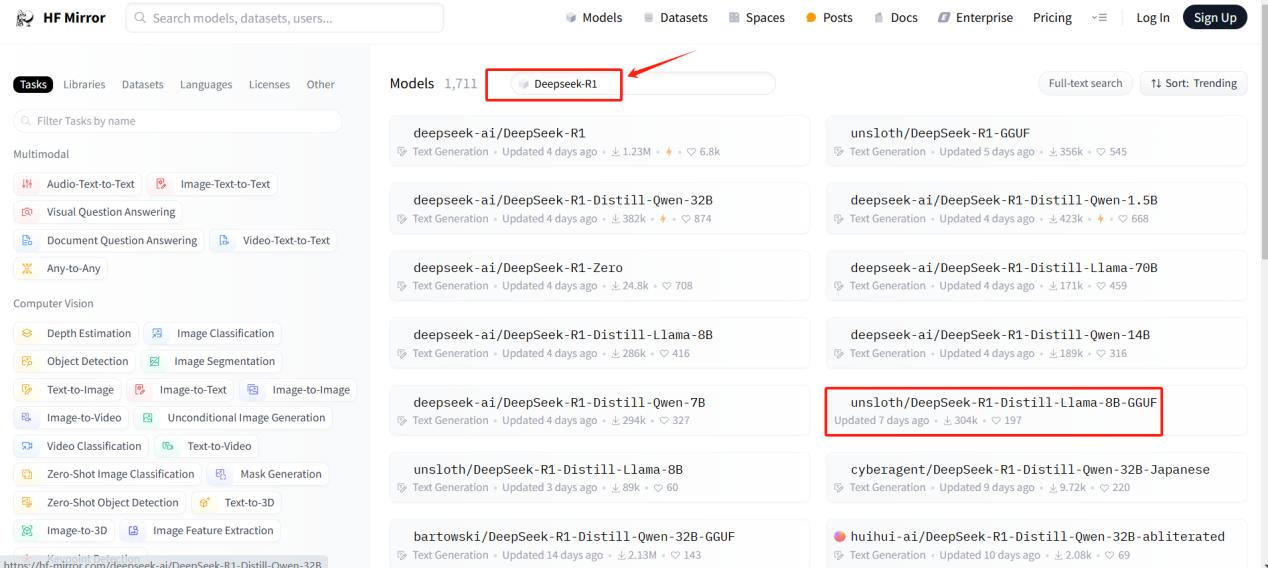Click the Log In link
The height and width of the screenshot is (568, 1268).
pyautogui.click(x=1153, y=17)
